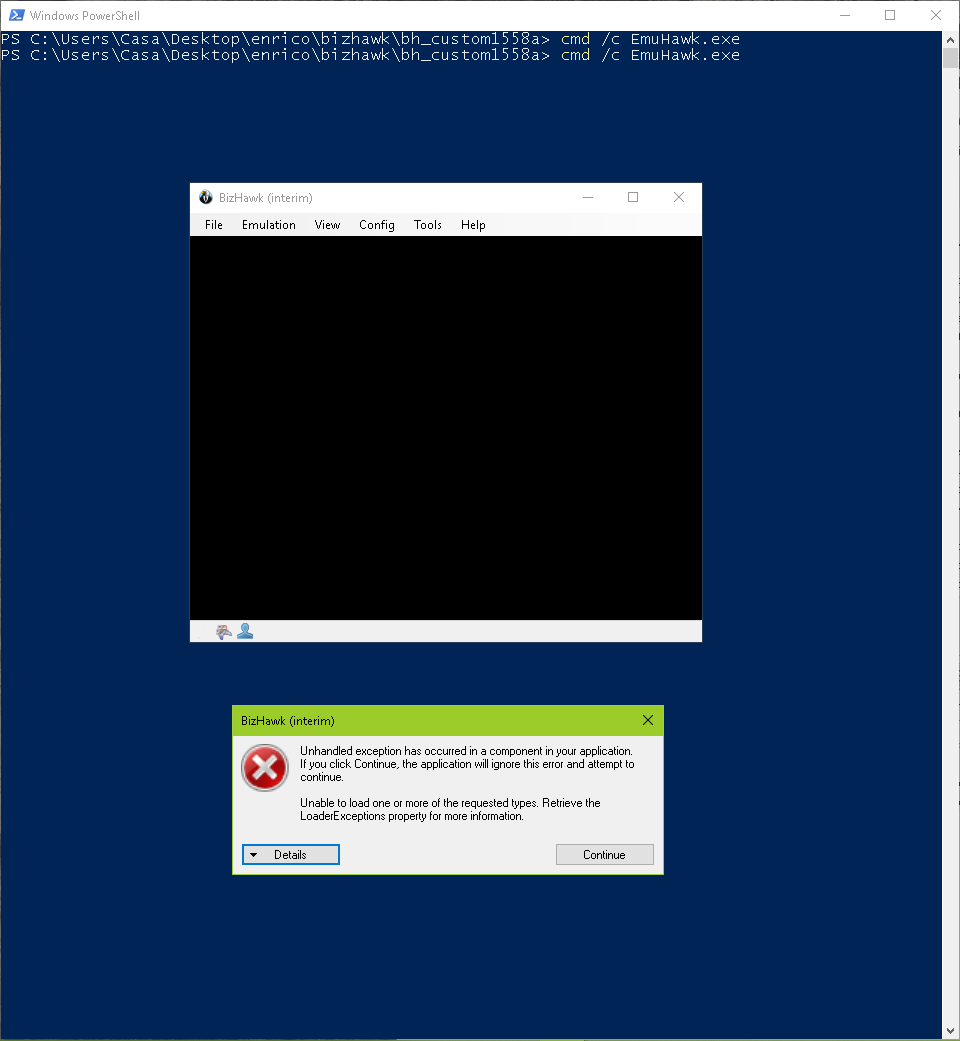
Task: Click the cheats status icon in BizHawk statusbar
Action: coord(222,630)
